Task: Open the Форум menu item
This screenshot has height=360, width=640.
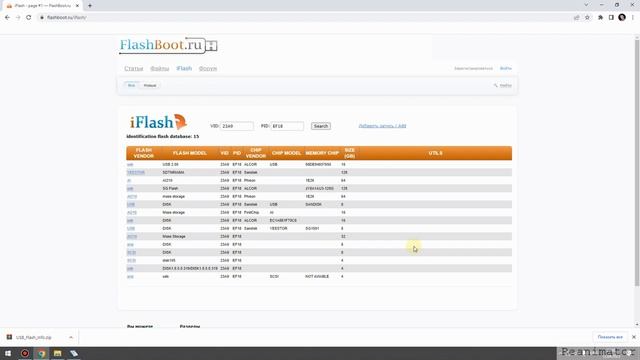Action: 208,69
